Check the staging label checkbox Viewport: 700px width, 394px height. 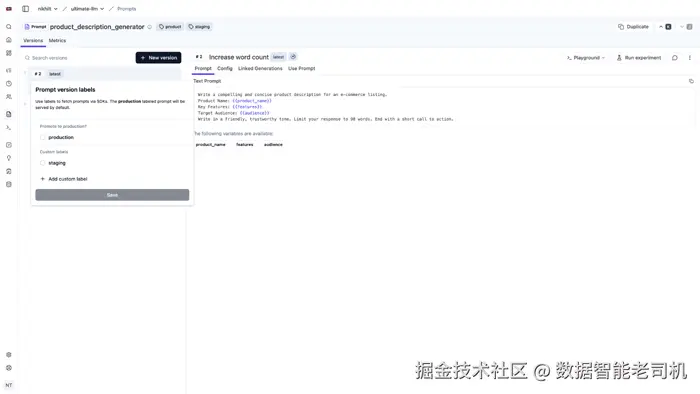(x=43, y=163)
